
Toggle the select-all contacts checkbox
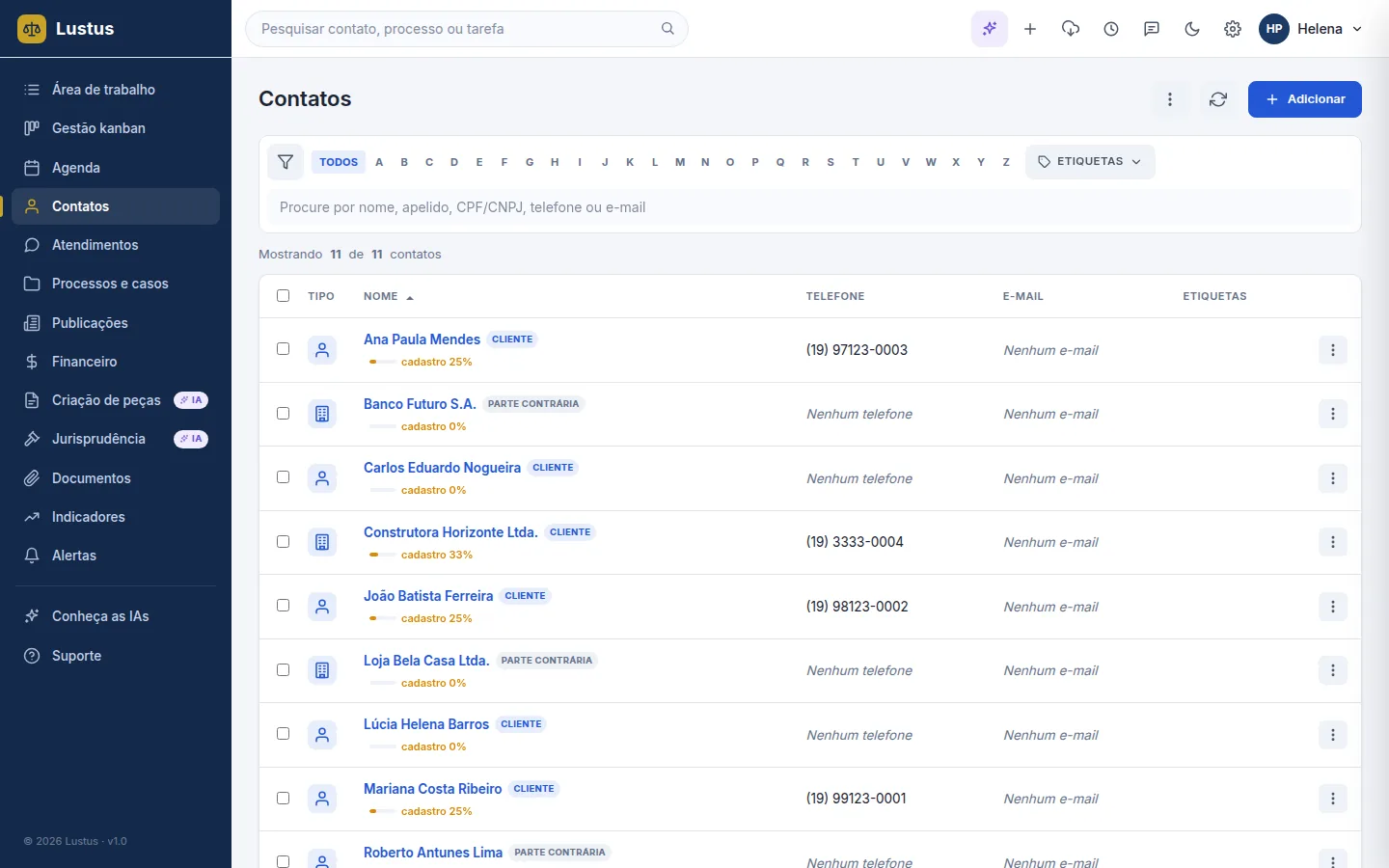pos(283,296)
